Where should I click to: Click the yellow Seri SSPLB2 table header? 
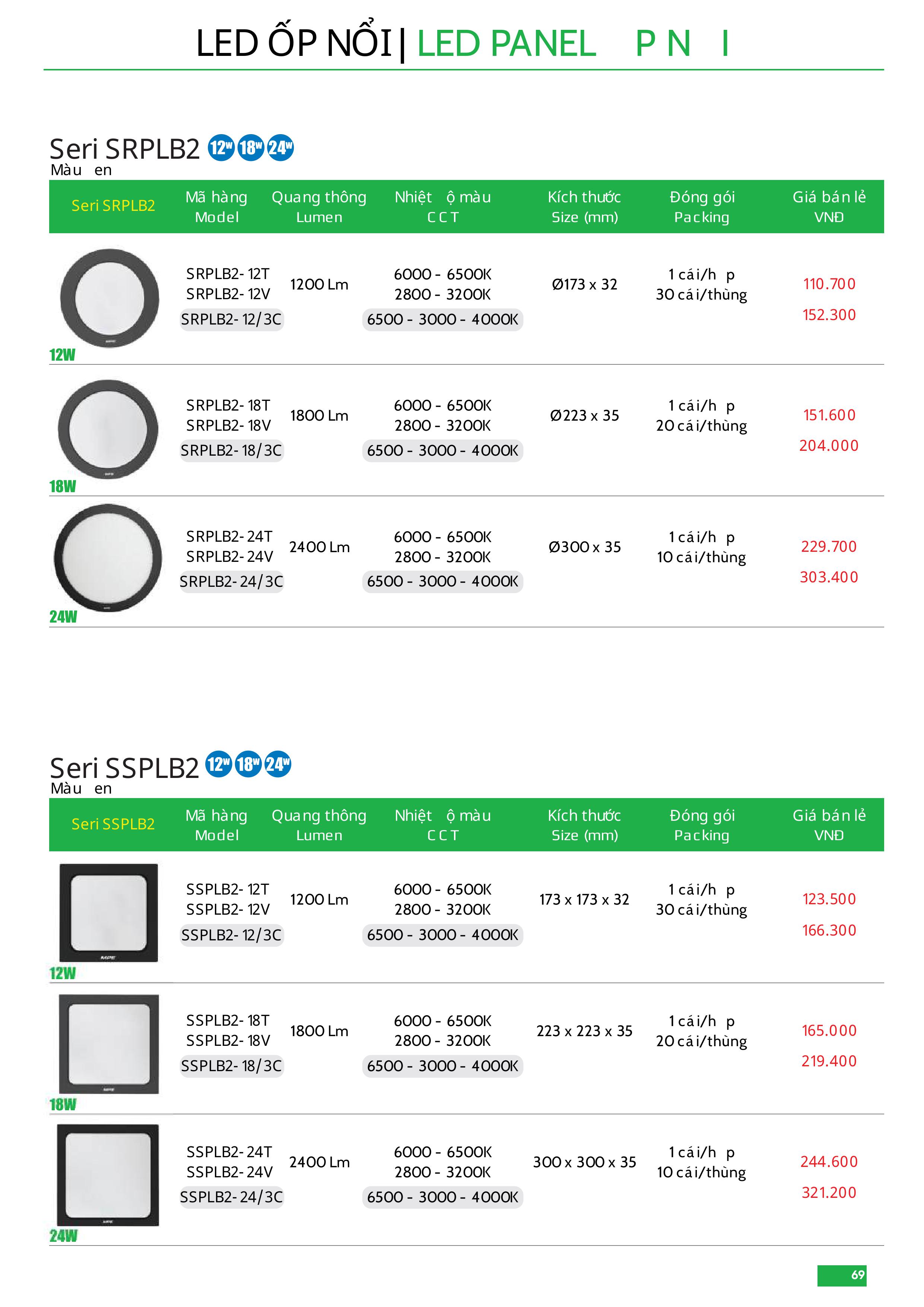pyautogui.click(x=113, y=824)
